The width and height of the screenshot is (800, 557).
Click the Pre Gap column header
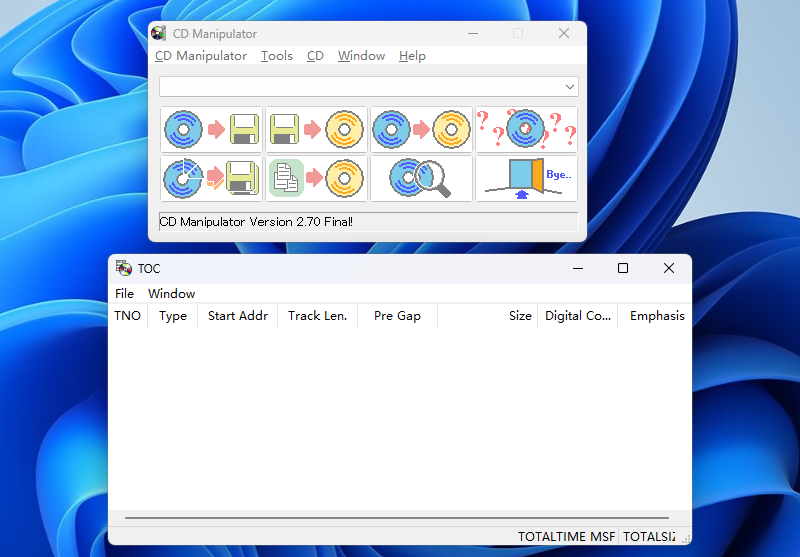[397, 316]
